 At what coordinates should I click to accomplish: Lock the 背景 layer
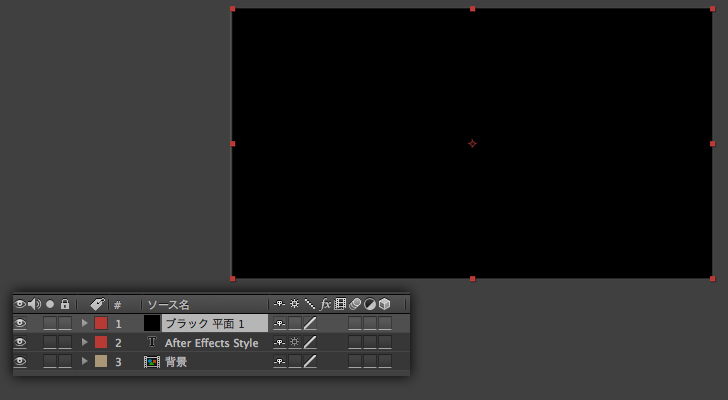[x=65, y=361]
